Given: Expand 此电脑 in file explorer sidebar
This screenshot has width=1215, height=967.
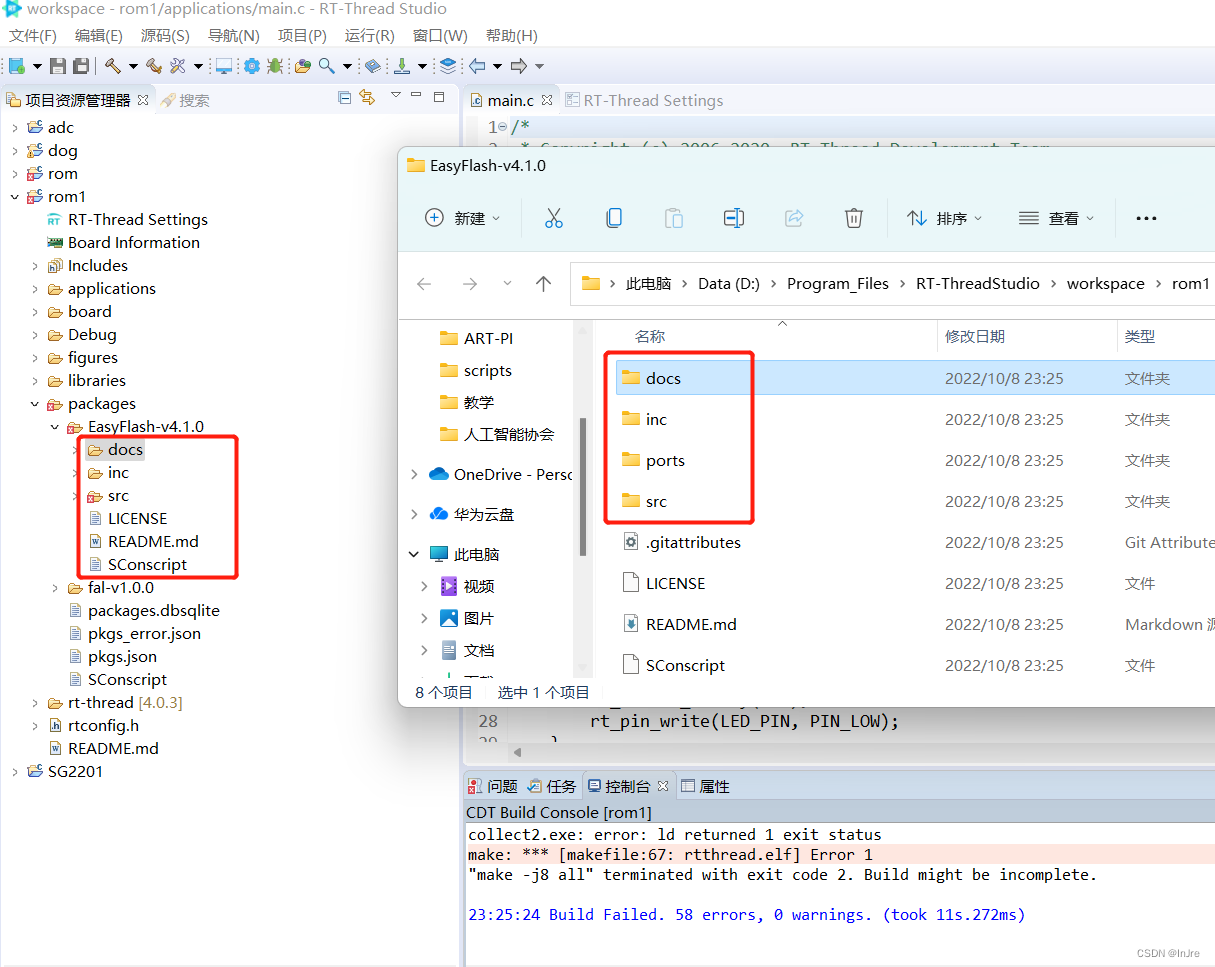Looking at the screenshot, I should 414,554.
